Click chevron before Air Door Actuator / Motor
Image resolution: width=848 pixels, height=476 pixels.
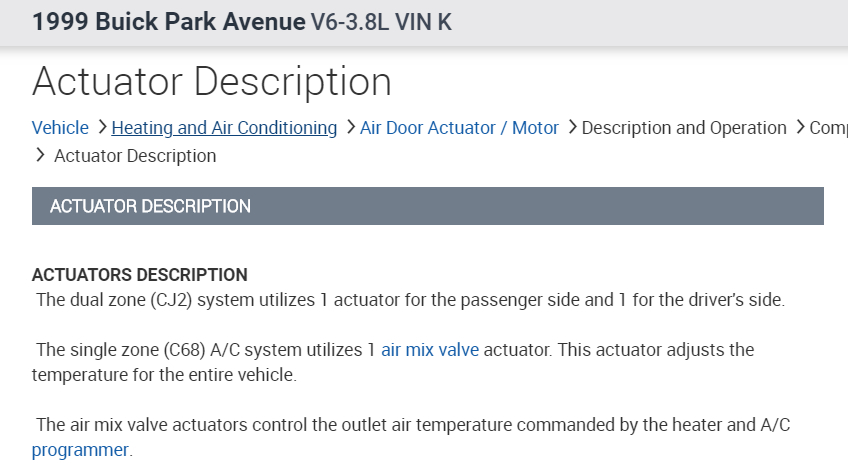pos(349,128)
